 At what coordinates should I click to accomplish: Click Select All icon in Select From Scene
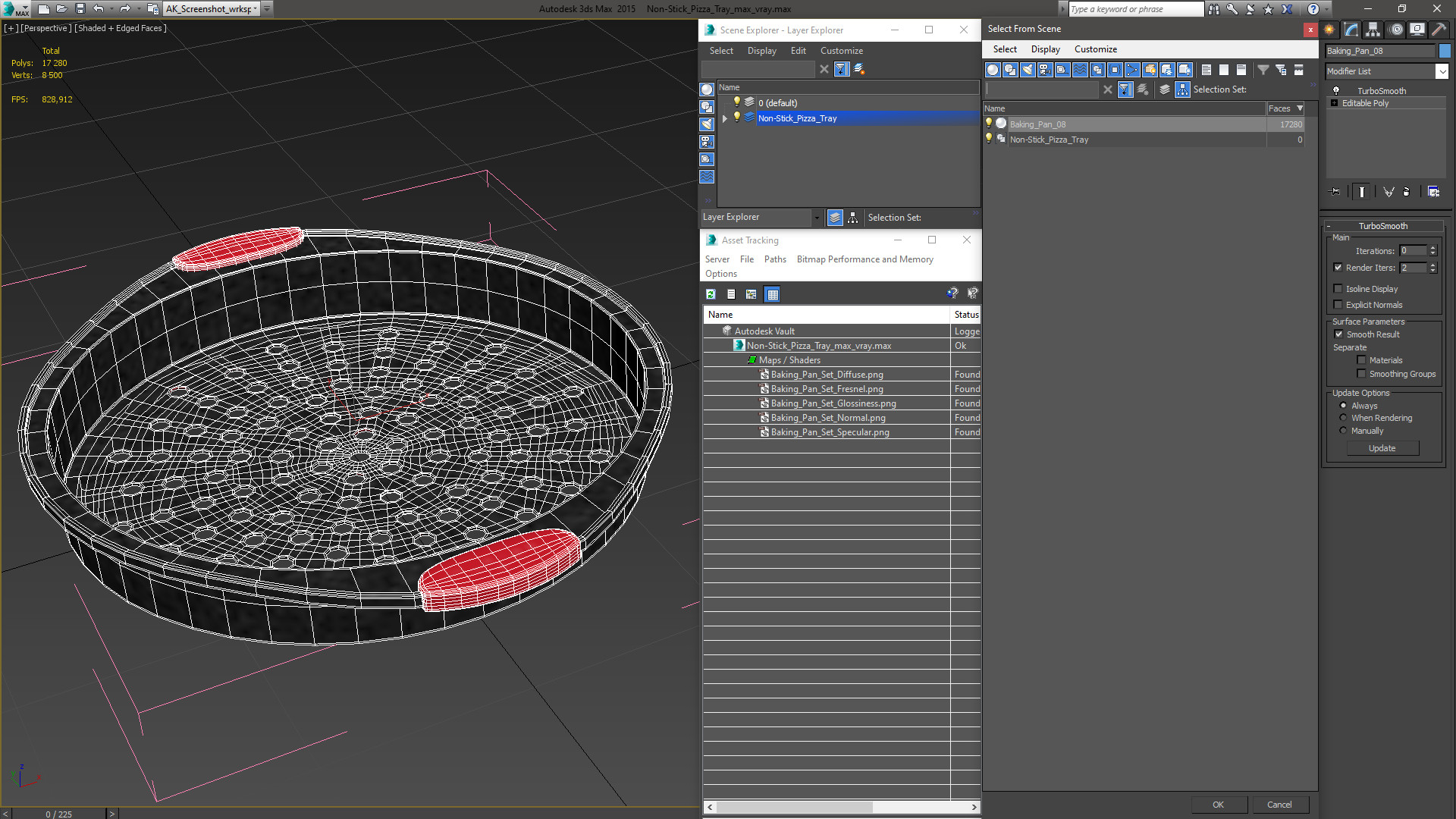point(1207,70)
